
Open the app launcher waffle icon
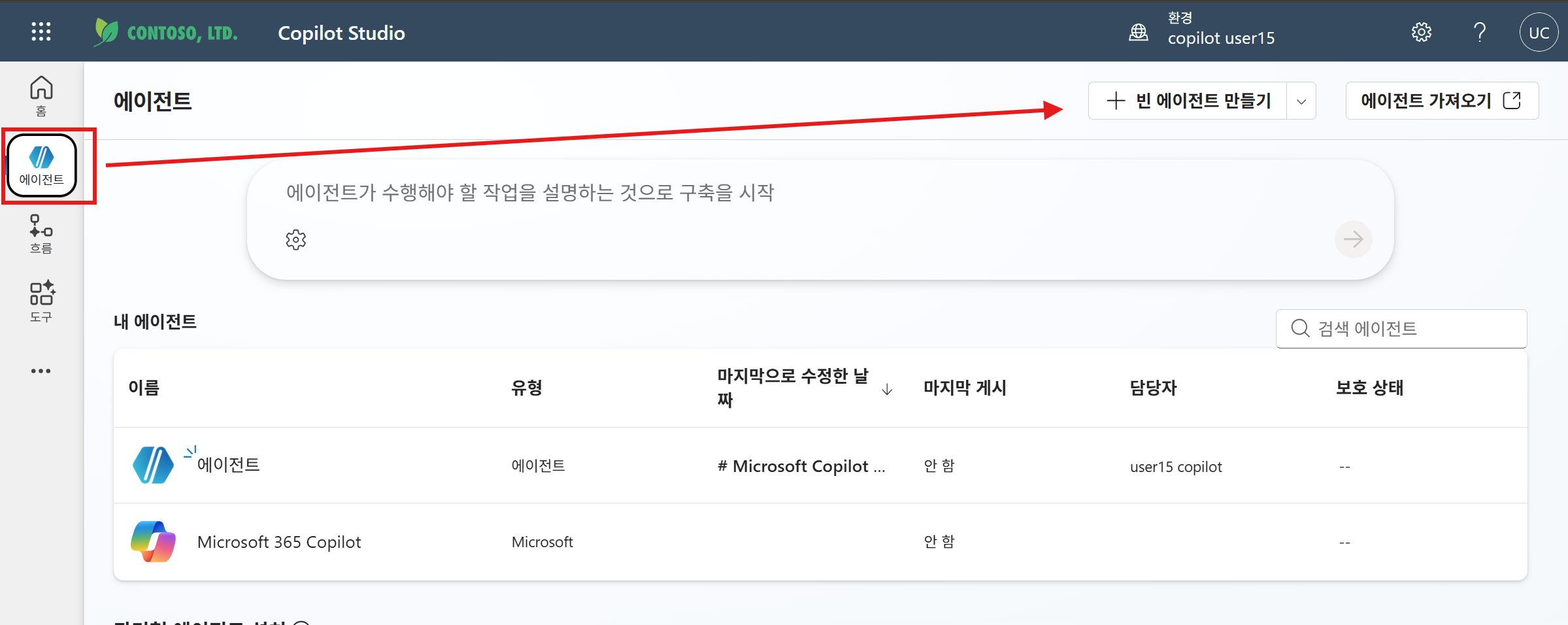[41, 31]
